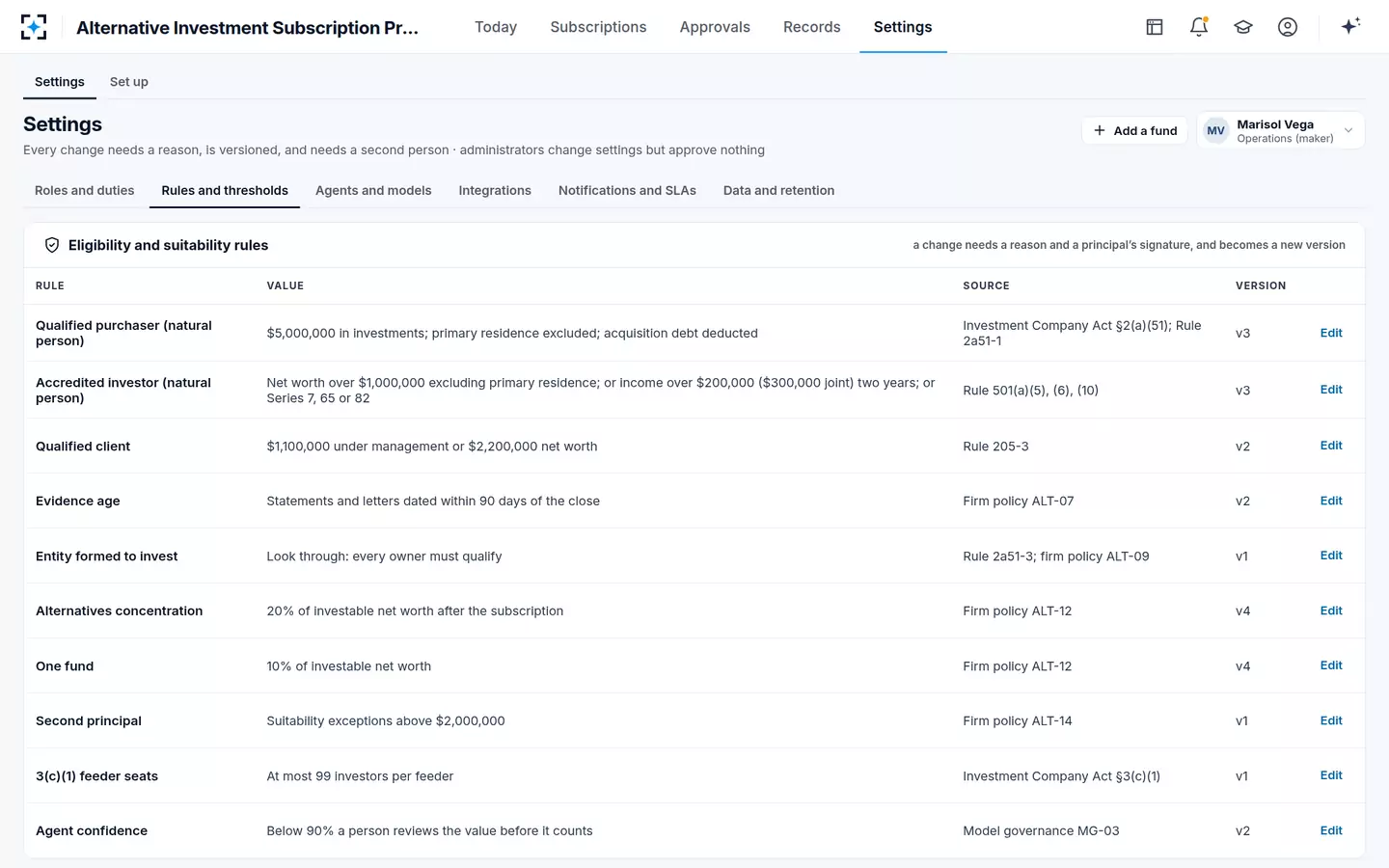Viewport: 1389px width, 868px height.
Task: Open the layout panel icon in header
Action: (x=1155, y=27)
